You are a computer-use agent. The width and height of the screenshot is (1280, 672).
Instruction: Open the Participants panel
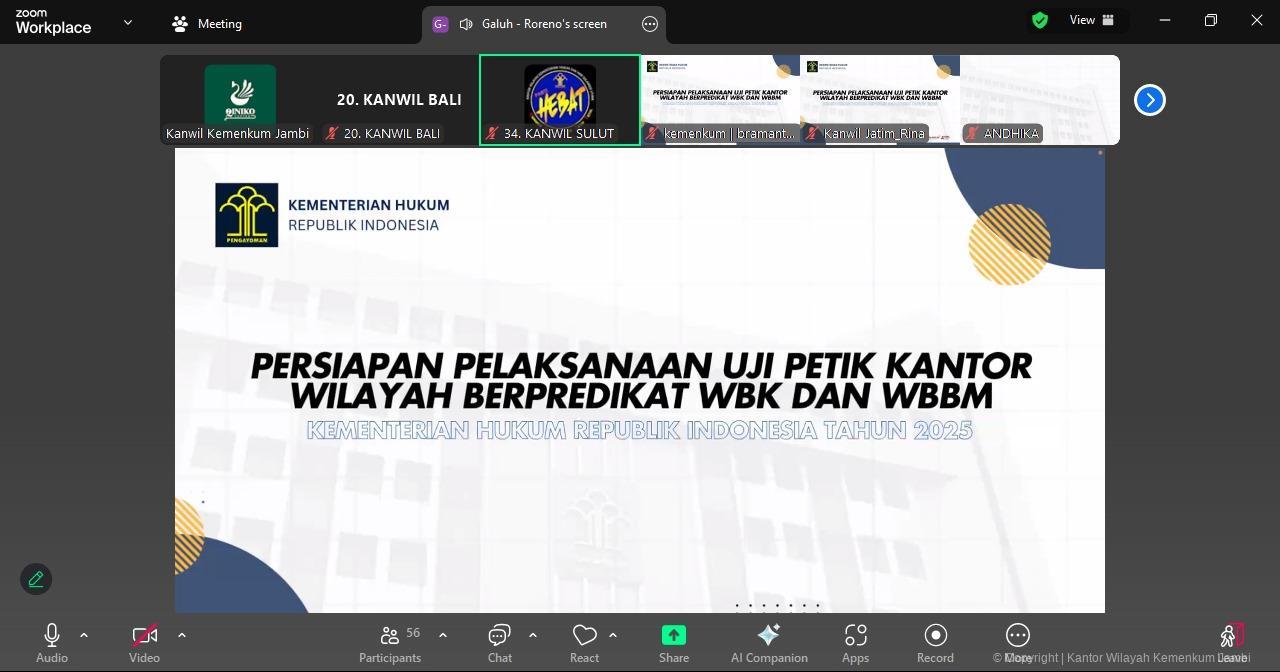tap(390, 643)
